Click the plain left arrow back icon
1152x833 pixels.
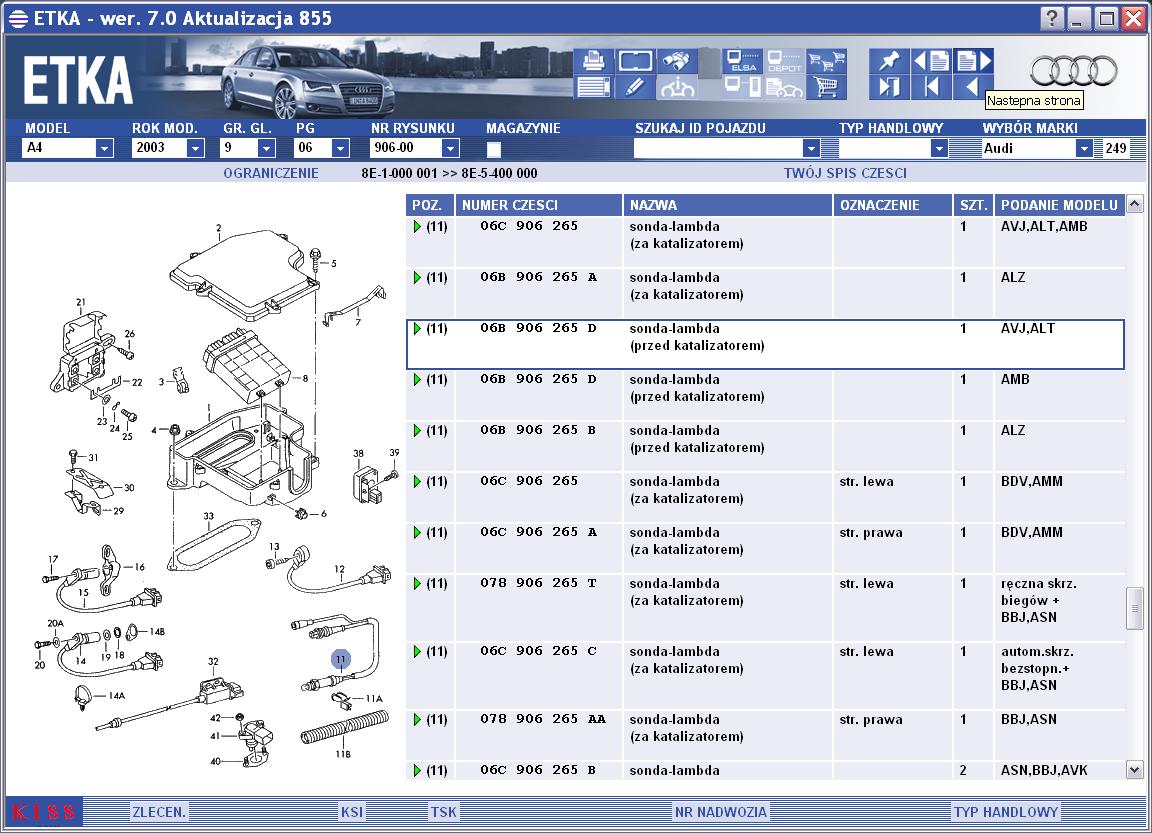[x=971, y=87]
